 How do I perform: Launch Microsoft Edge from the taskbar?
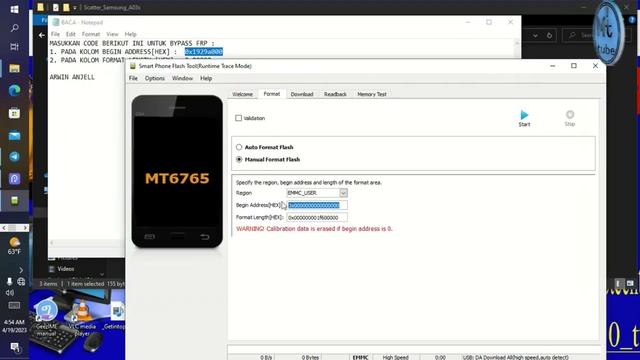(x=14, y=90)
